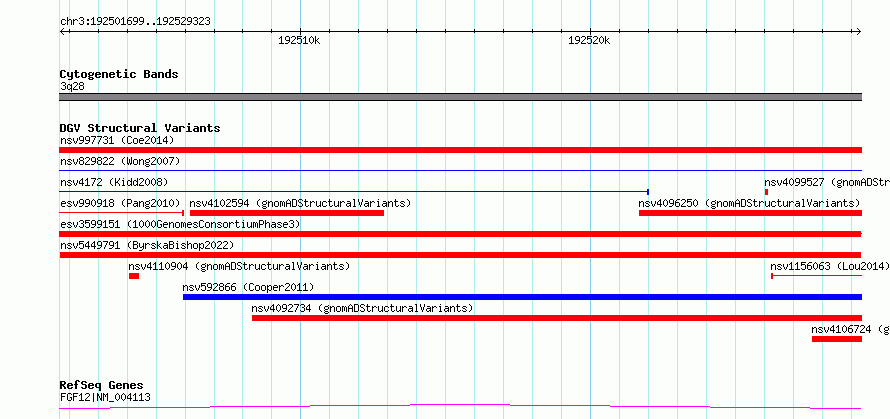Open the nsv829822 (Wong2007) variant label
This screenshot has width=890, height=419.
pos(120,161)
